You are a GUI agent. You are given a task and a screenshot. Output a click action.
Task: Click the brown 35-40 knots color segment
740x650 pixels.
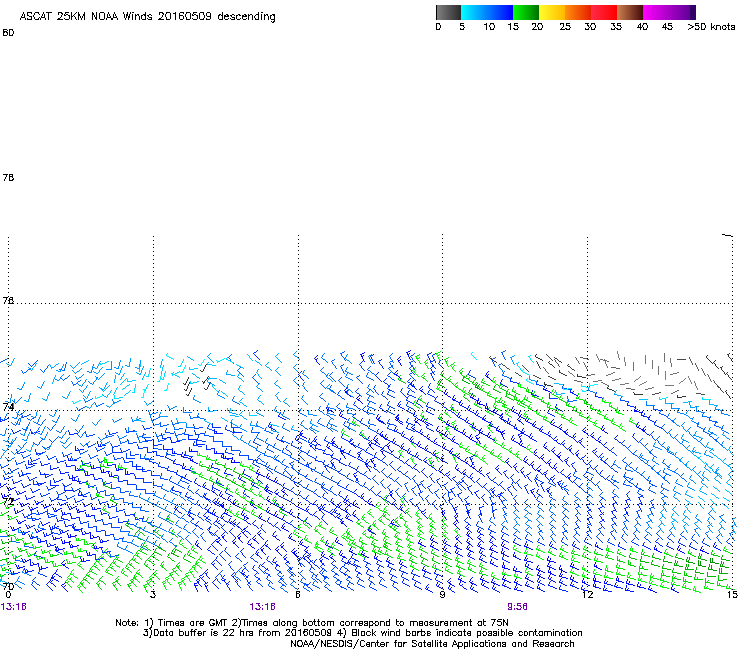tap(630, 12)
